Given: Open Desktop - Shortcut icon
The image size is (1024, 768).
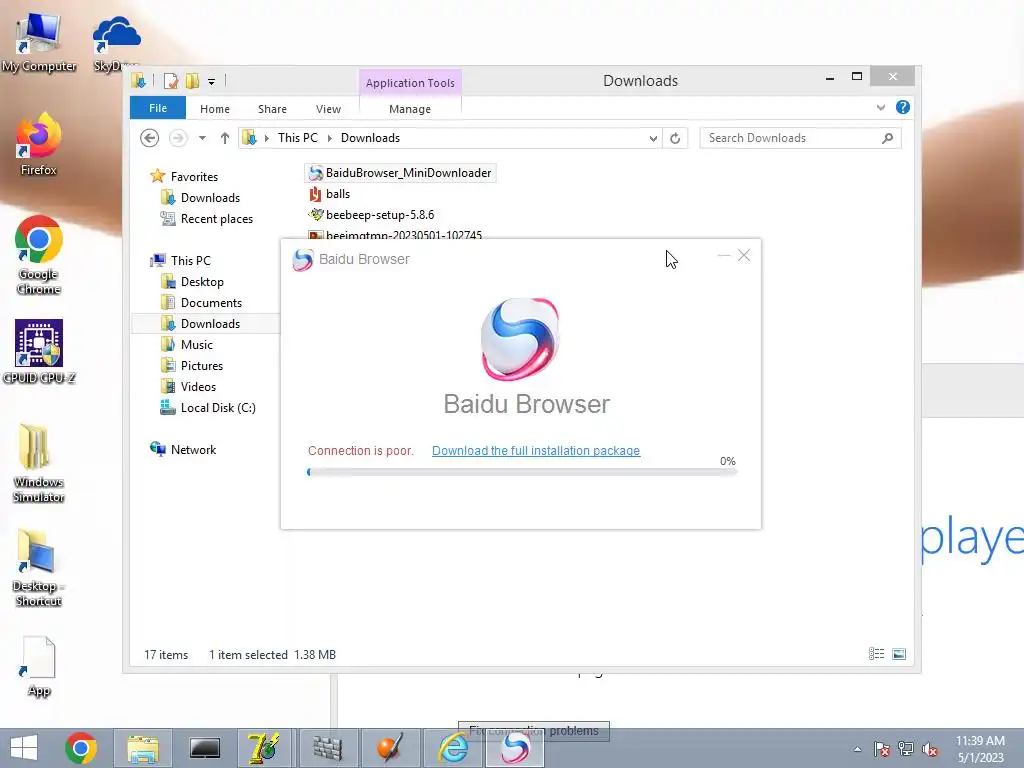Looking at the screenshot, I should [x=39, y=568].
